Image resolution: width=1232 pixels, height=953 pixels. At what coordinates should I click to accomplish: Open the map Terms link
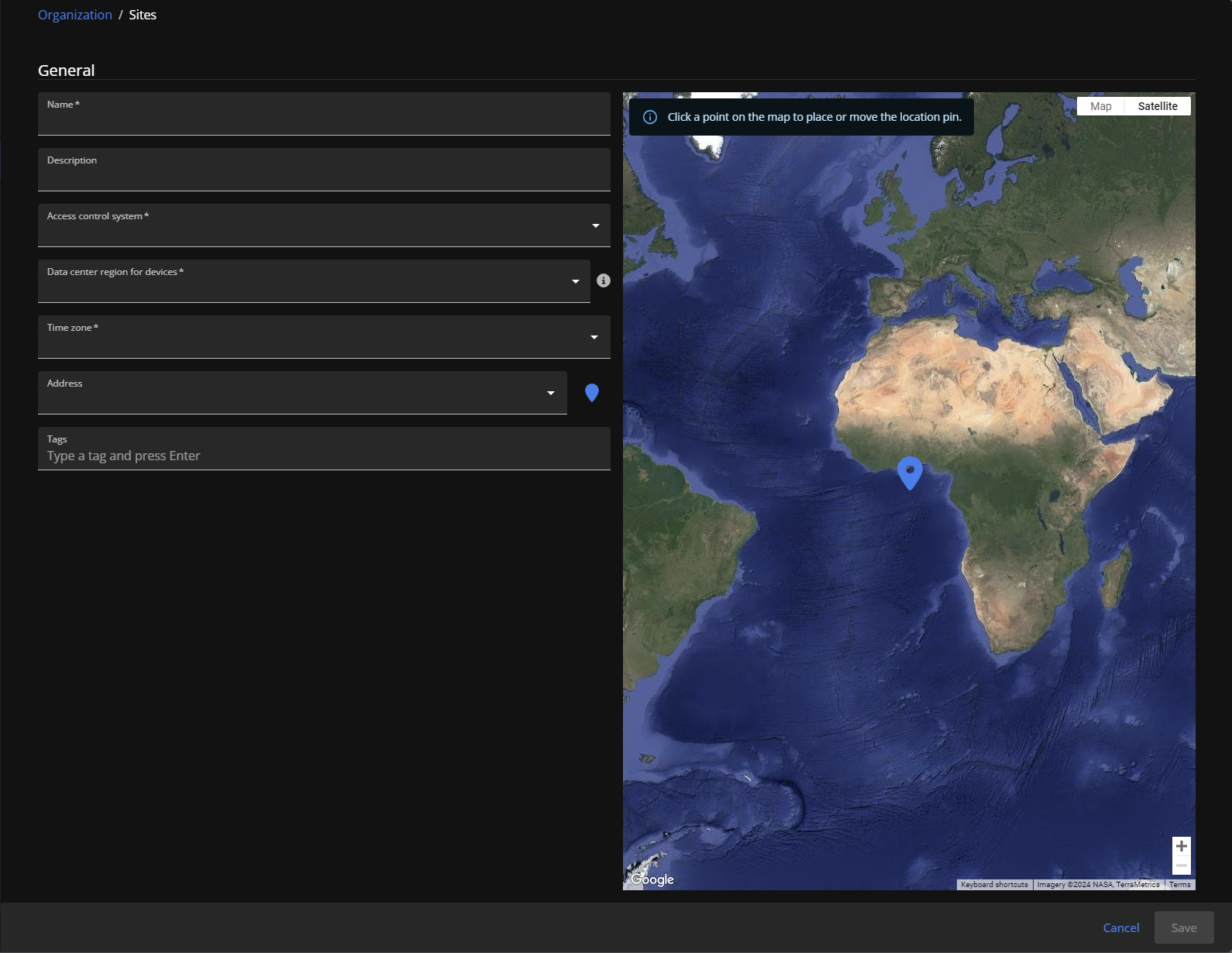click(x=1179, y=885)
